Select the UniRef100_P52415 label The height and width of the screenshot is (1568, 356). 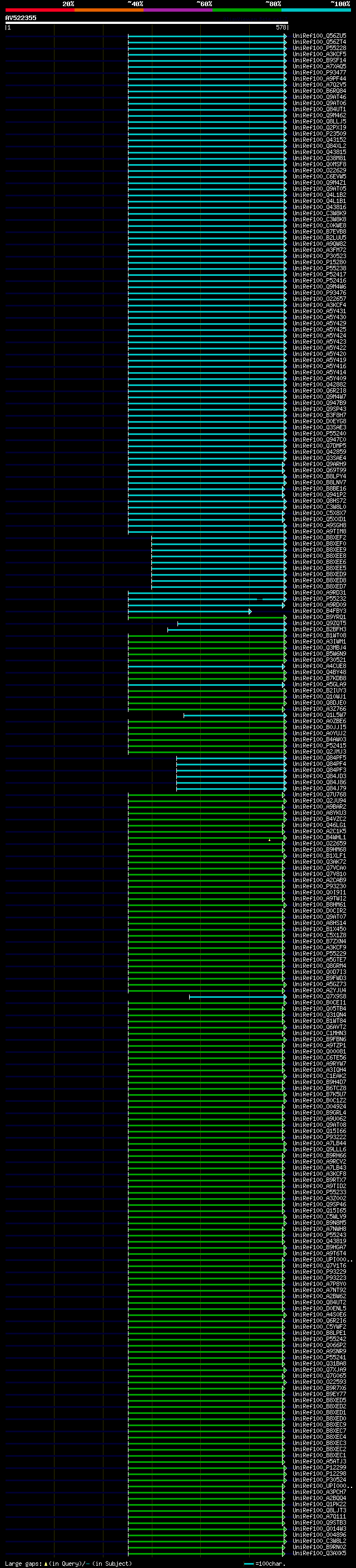click(319, 746)
